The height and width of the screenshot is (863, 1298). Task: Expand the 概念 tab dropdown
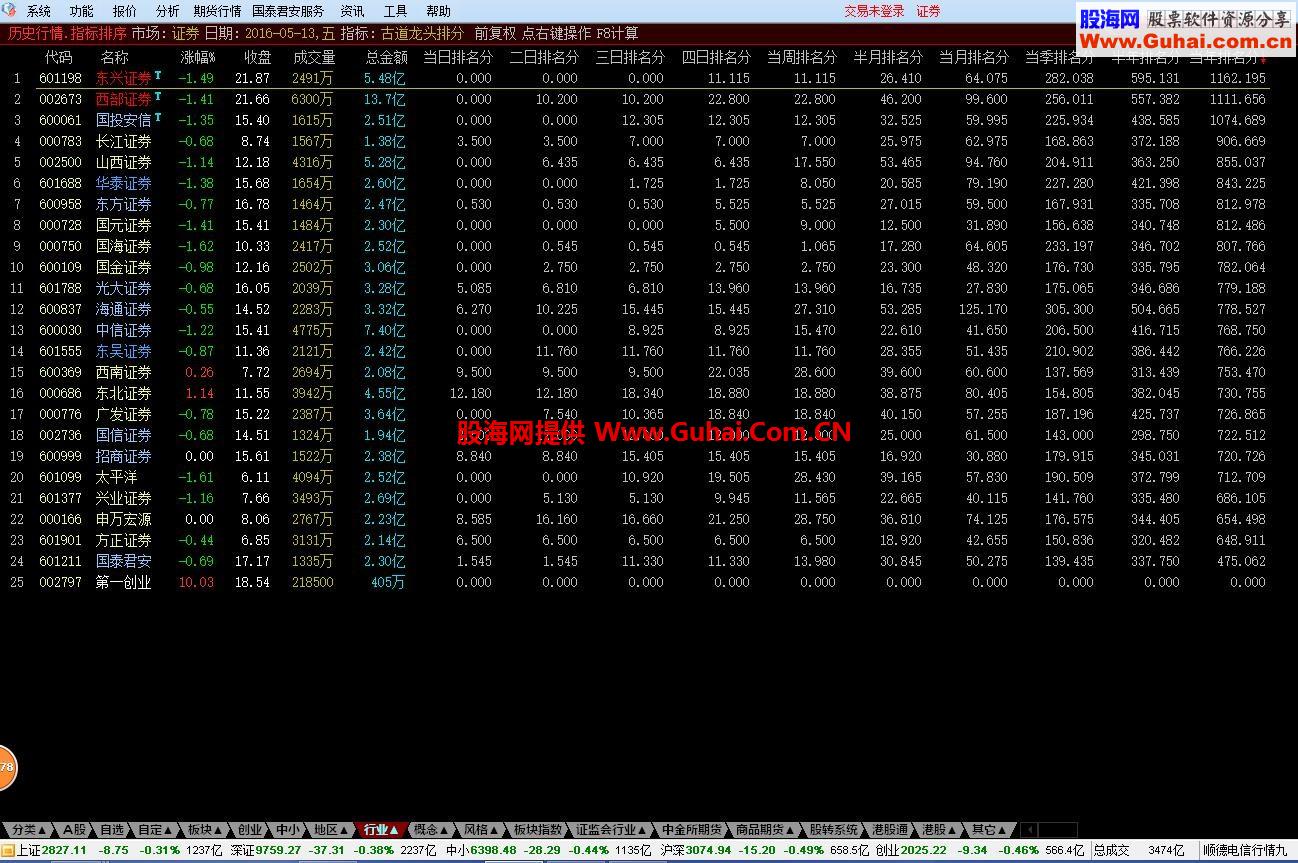444,829
